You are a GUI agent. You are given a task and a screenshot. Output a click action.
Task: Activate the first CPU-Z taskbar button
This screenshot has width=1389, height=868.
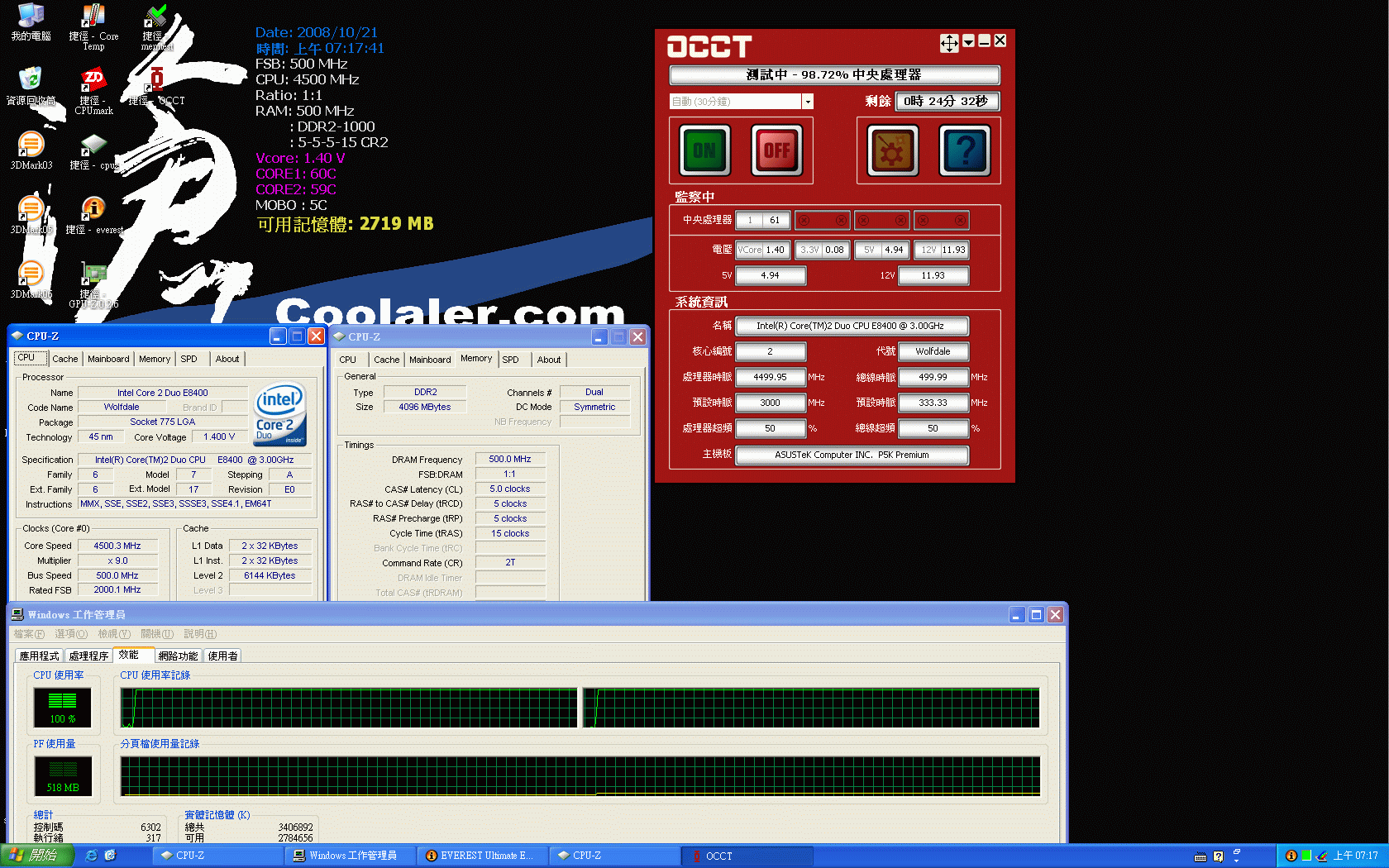click(217, 856)
